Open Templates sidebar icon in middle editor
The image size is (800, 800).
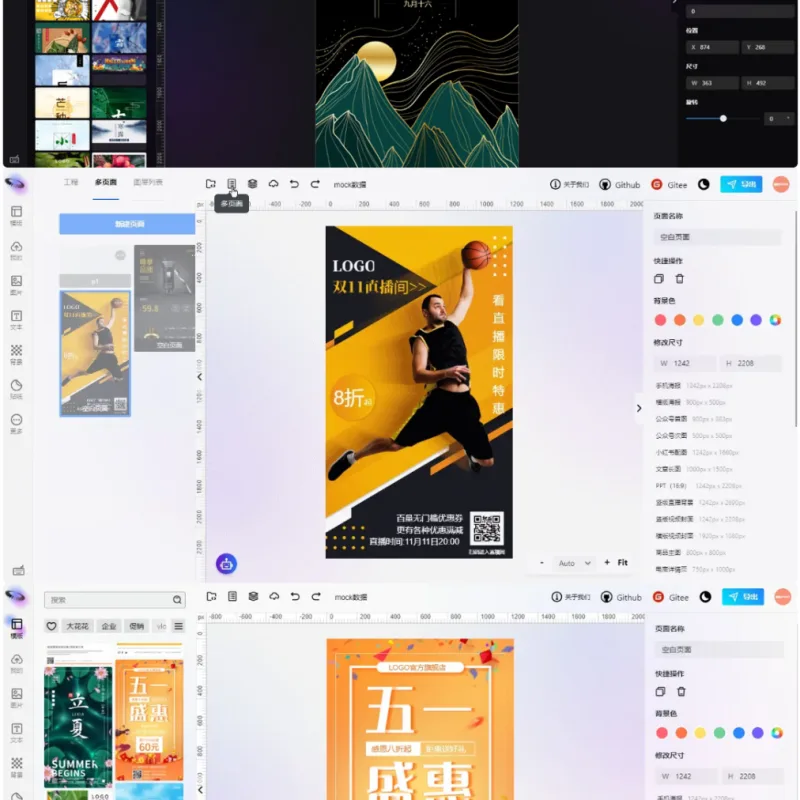pyautogui.click(x=16, y=215)
